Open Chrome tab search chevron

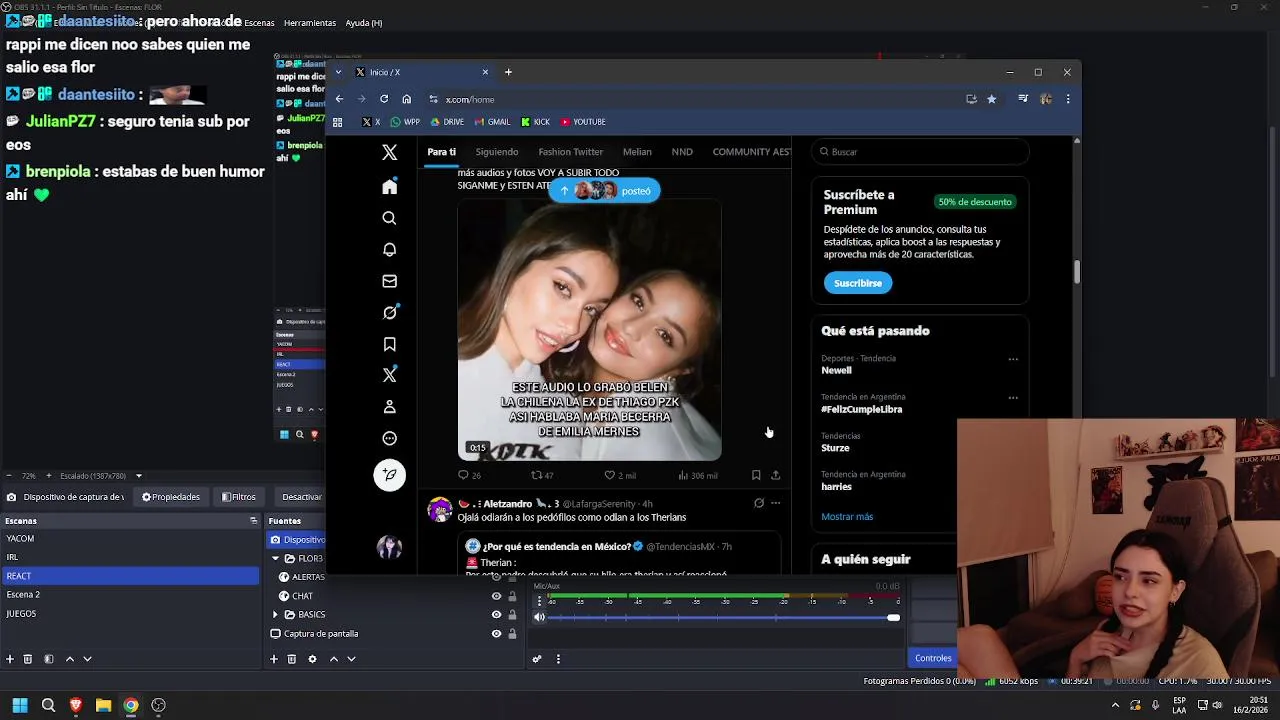(339, 72)
